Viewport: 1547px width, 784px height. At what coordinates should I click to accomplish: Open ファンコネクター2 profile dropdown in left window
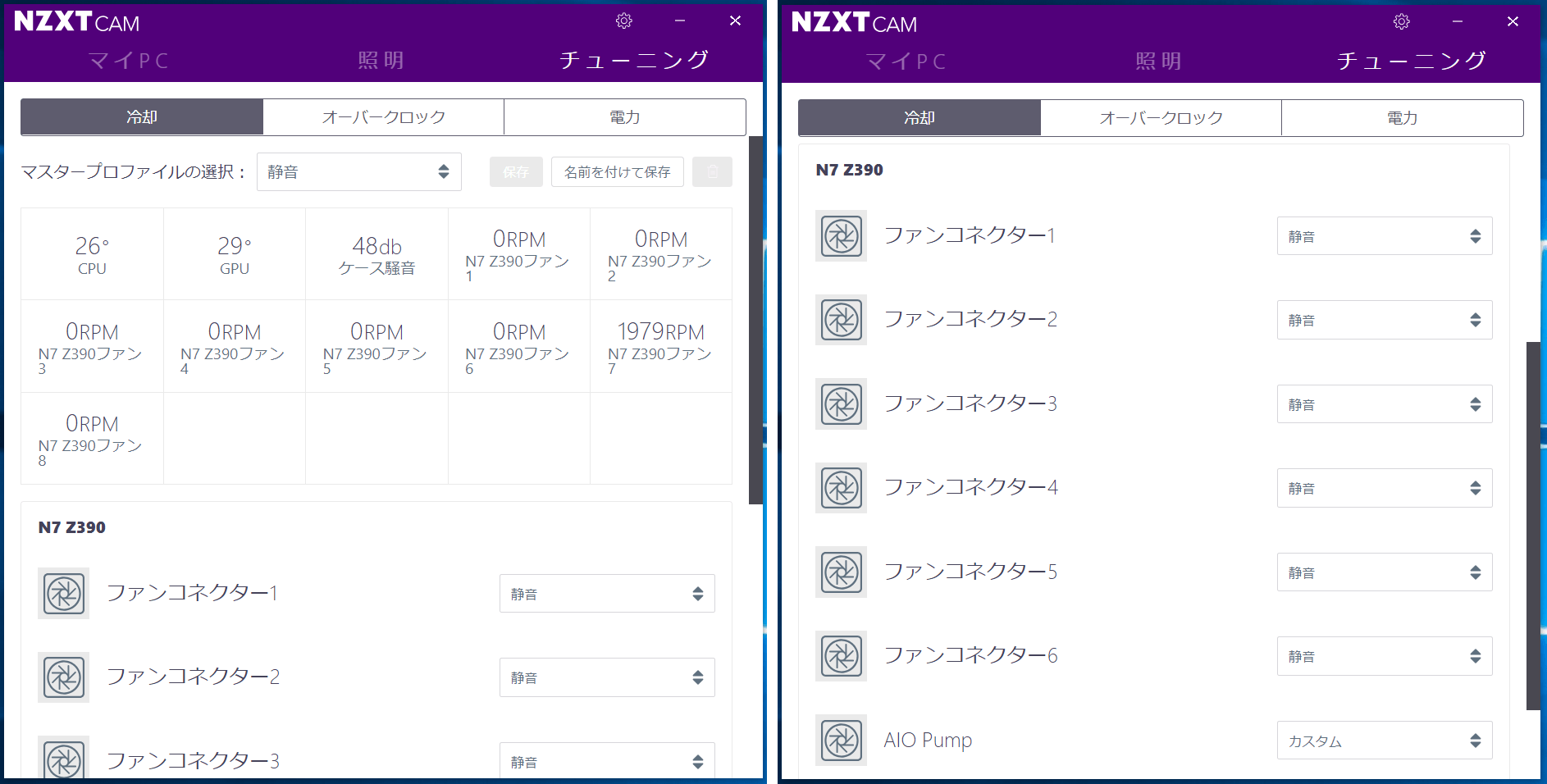click(607, 677)
